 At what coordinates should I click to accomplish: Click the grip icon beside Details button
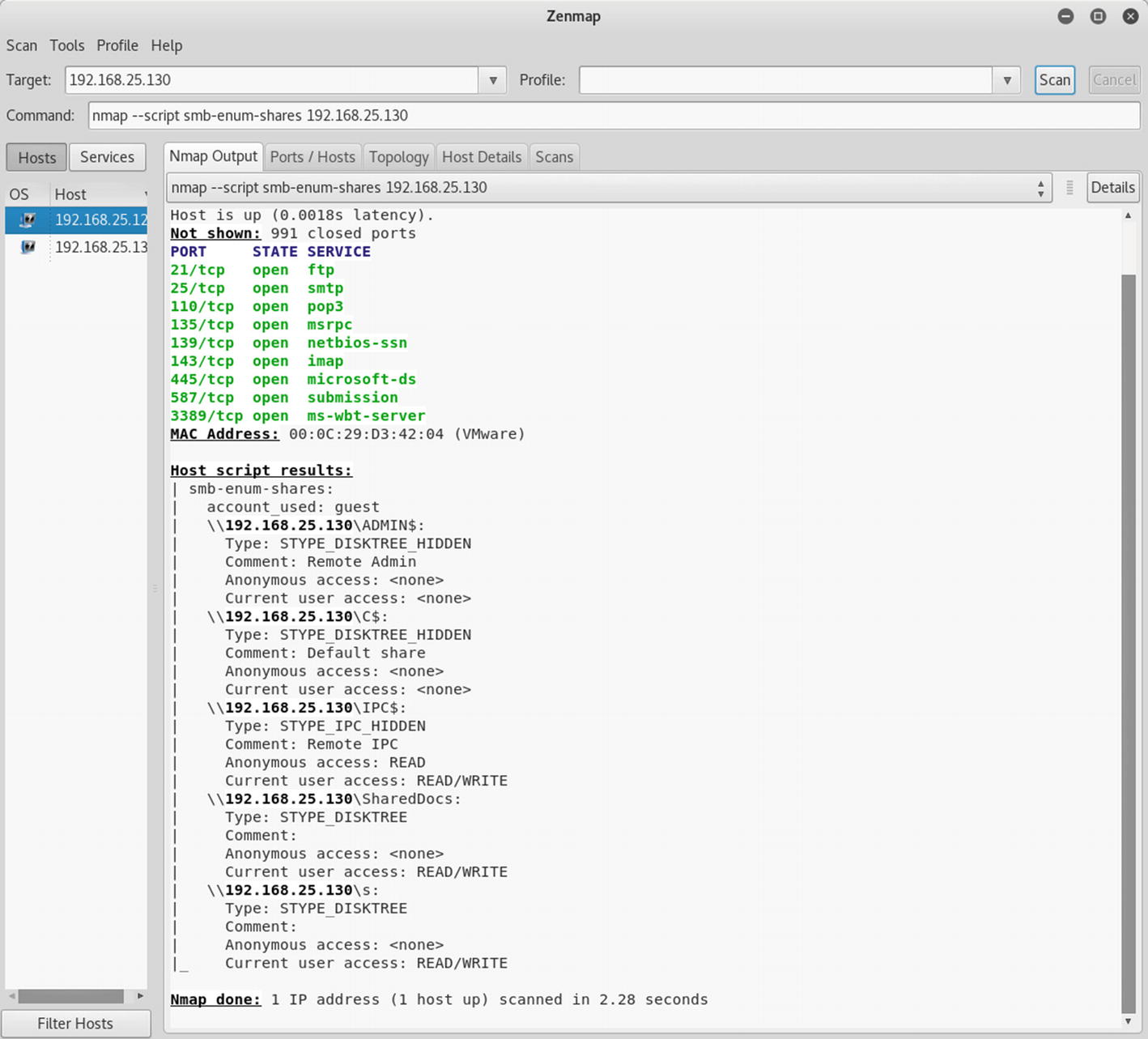[1069, 188]
